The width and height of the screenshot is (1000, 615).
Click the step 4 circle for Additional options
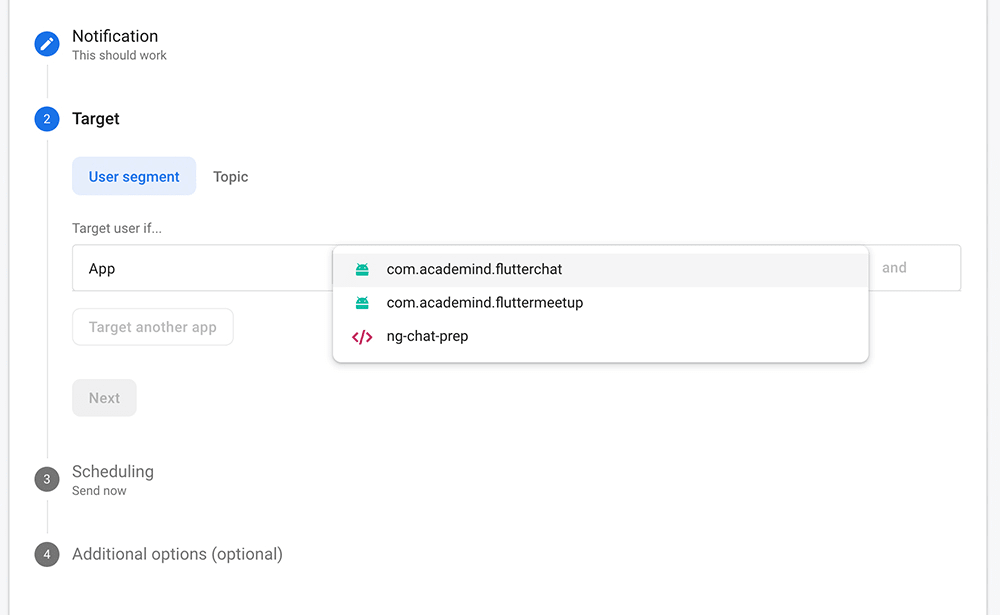point(47,554)
